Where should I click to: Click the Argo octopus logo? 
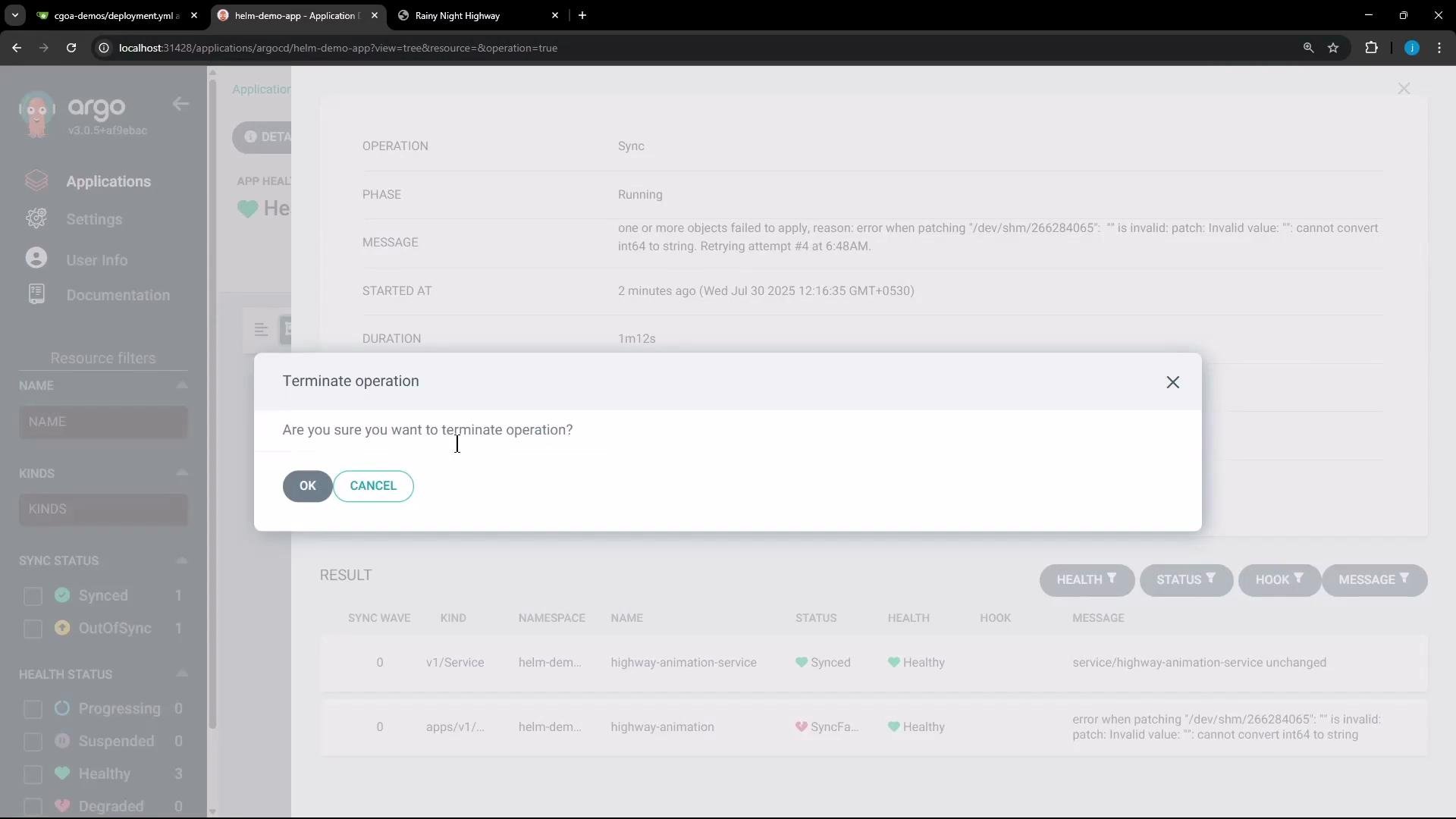(36, 114)
